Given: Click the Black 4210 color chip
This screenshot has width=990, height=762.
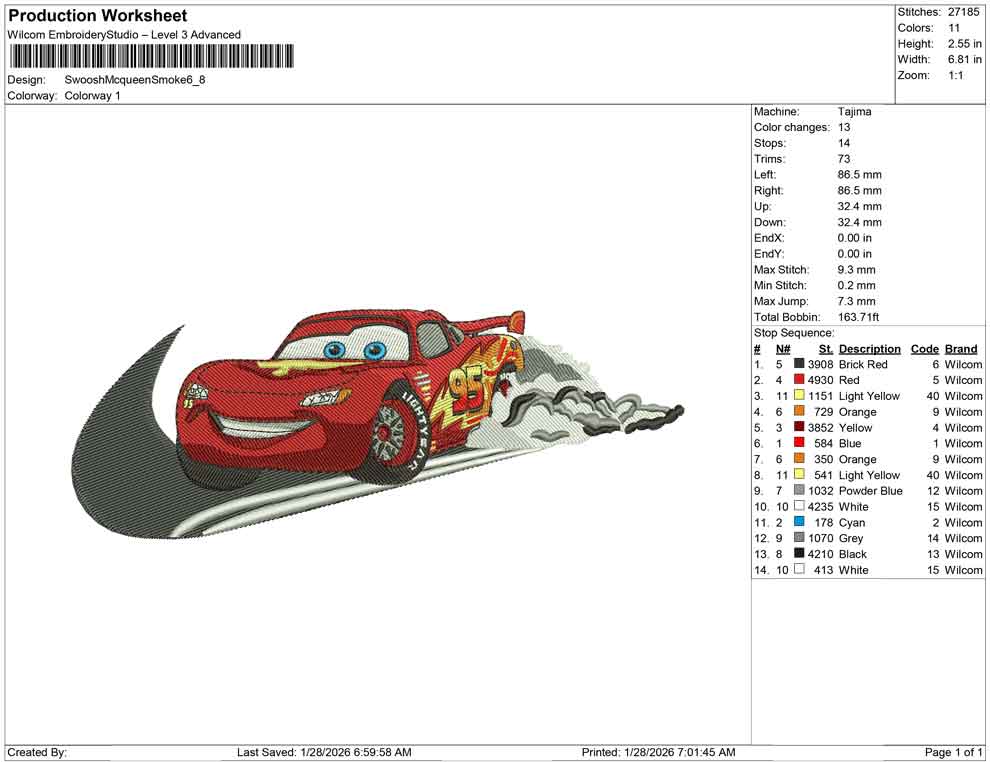Looking at the screenshot, I should [x=798, y=554].
